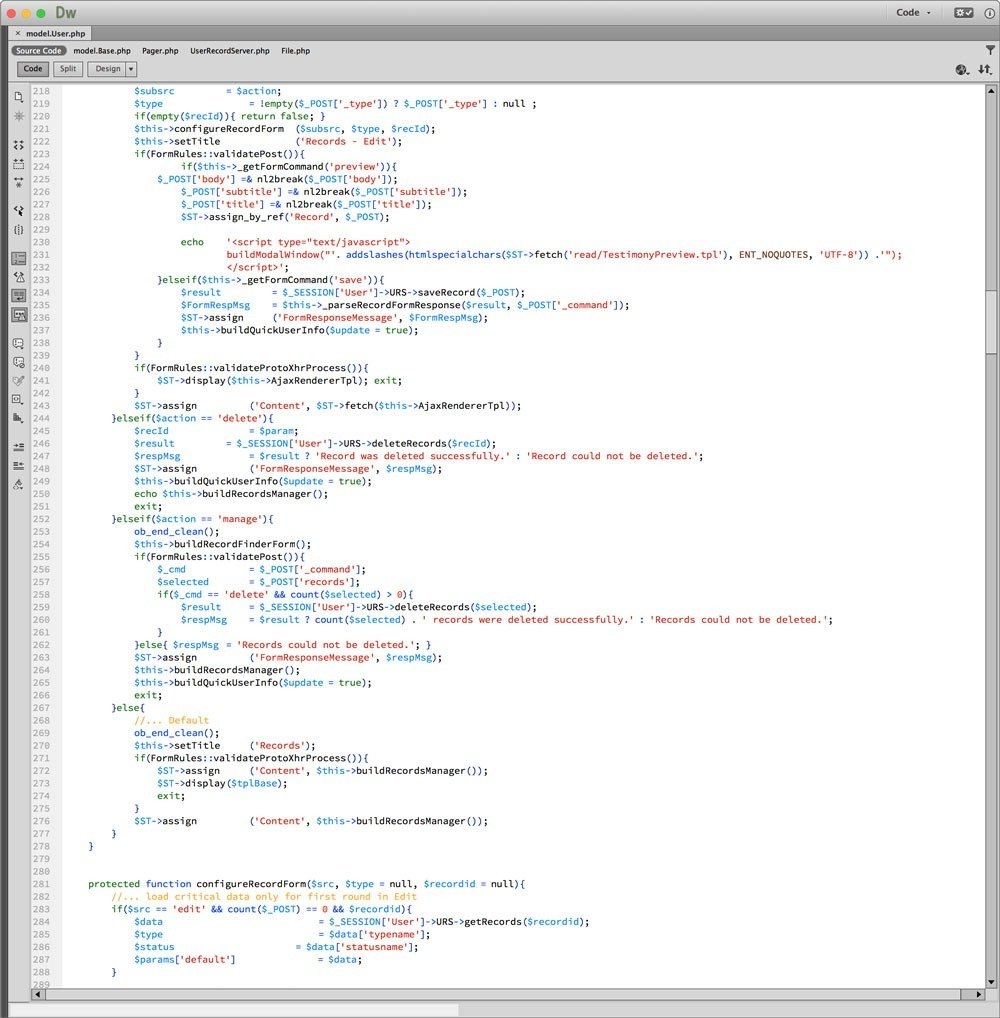Click the related files filter funnel icon
Image resolution: width=1000 pixels, height=1018 pixels.
click(990, 50)
